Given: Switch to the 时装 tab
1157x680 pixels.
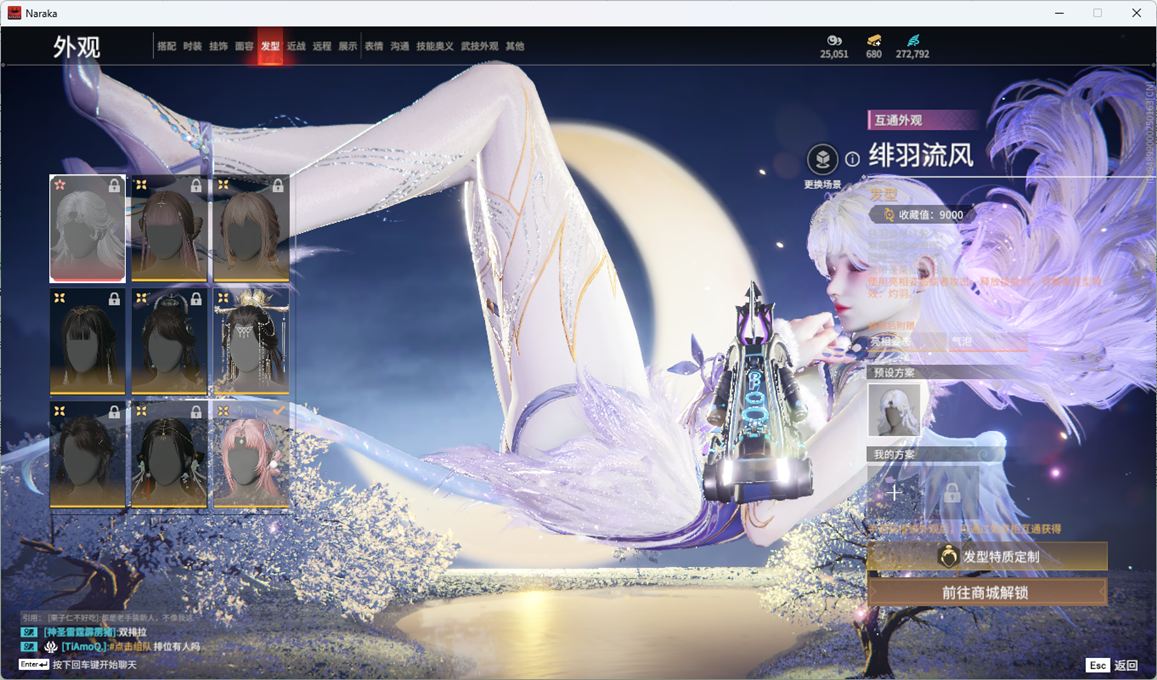Looking at the screenshot, I should (x=192, y=46).
